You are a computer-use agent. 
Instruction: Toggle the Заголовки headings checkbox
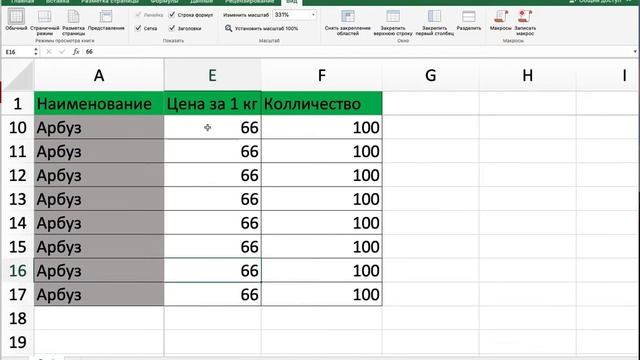pos(172,28)
